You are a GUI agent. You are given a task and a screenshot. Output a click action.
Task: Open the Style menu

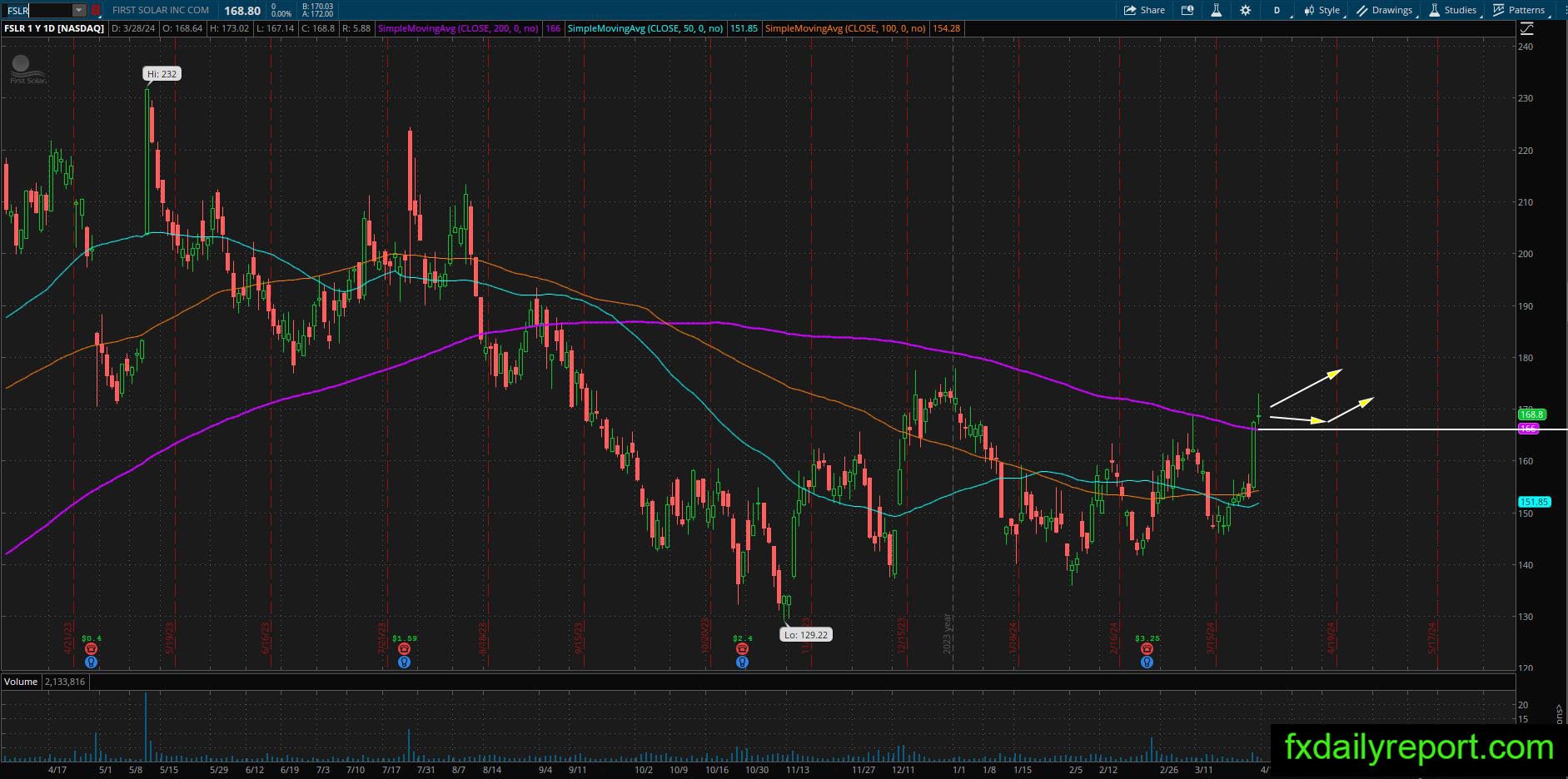(1322, 10)
